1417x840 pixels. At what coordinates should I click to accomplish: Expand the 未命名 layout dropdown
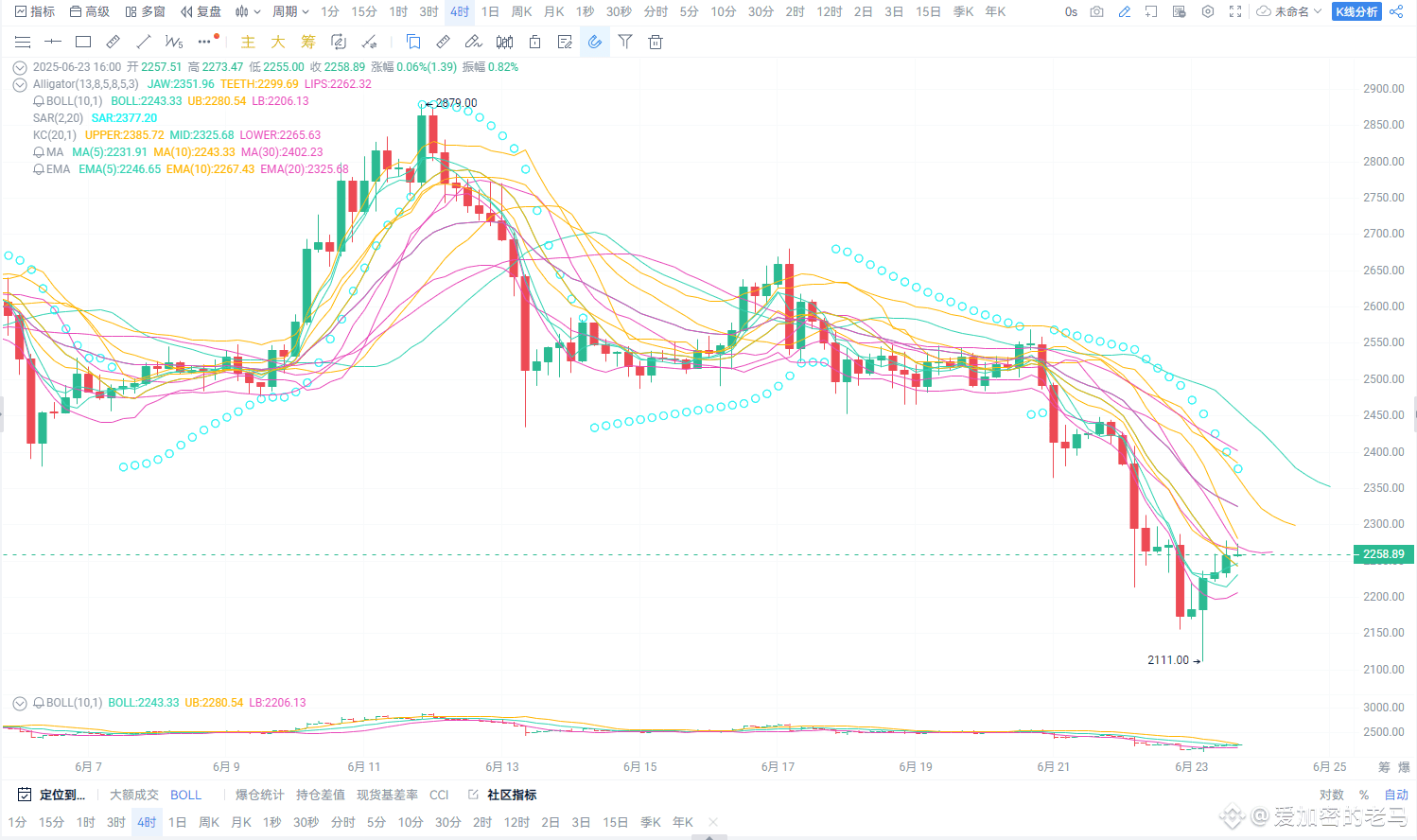point(1289,11)
